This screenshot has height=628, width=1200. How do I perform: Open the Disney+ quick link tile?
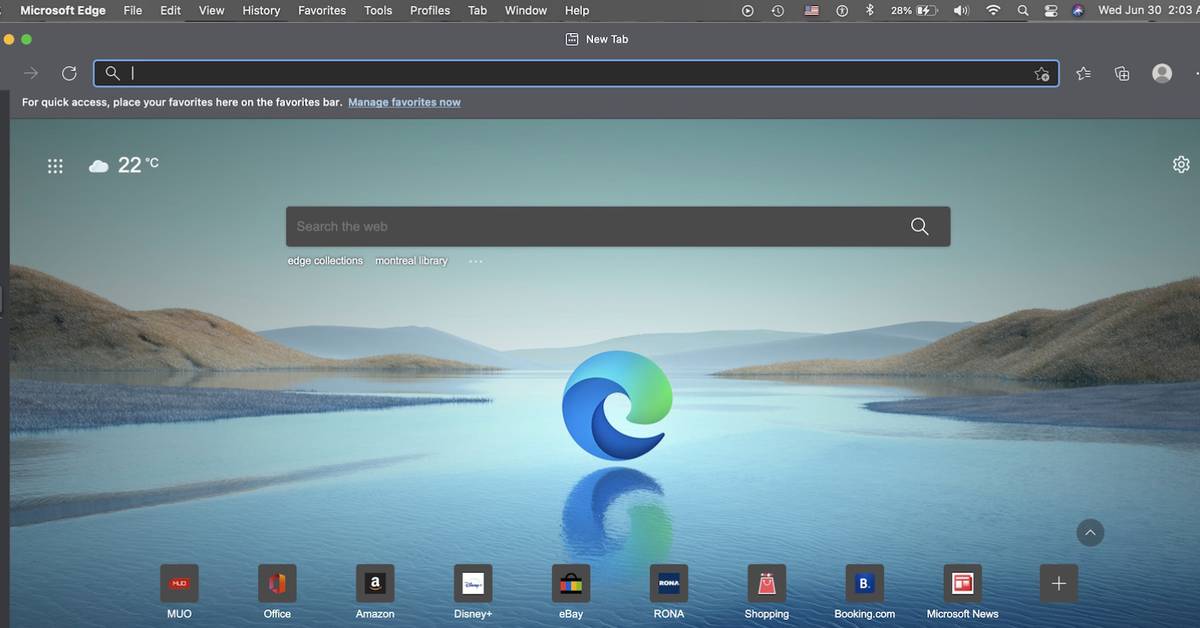[473, 583]
